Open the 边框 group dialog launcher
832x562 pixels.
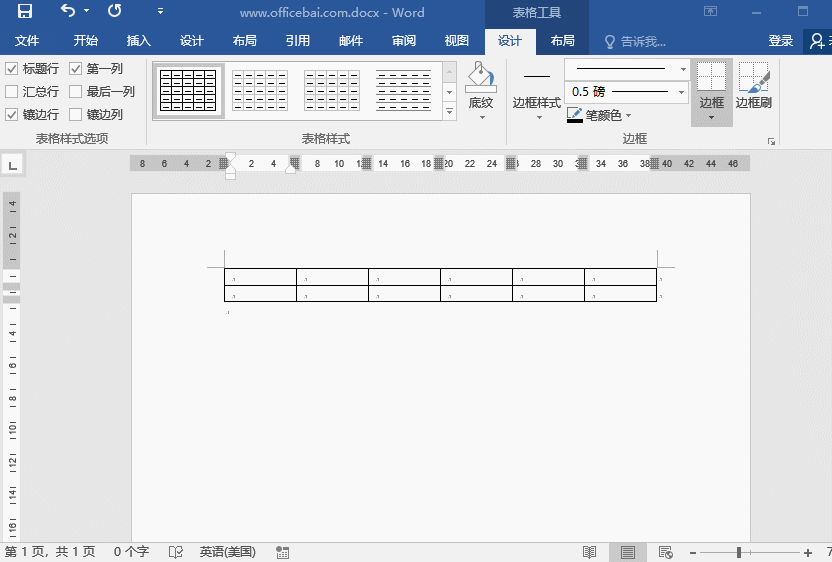(771, 141)
